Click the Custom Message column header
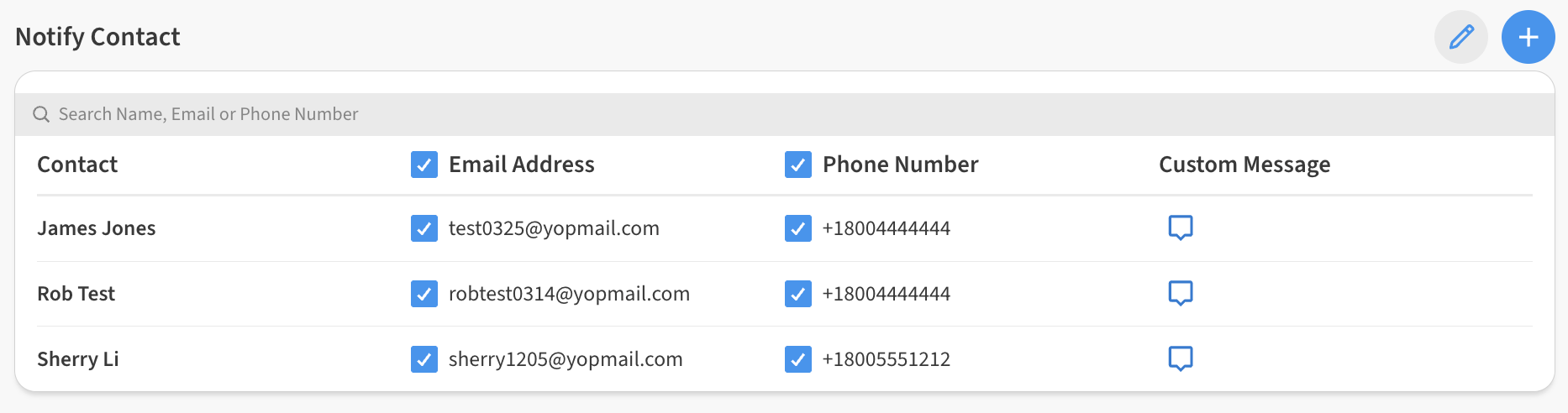 click(x=1244, y=165)
